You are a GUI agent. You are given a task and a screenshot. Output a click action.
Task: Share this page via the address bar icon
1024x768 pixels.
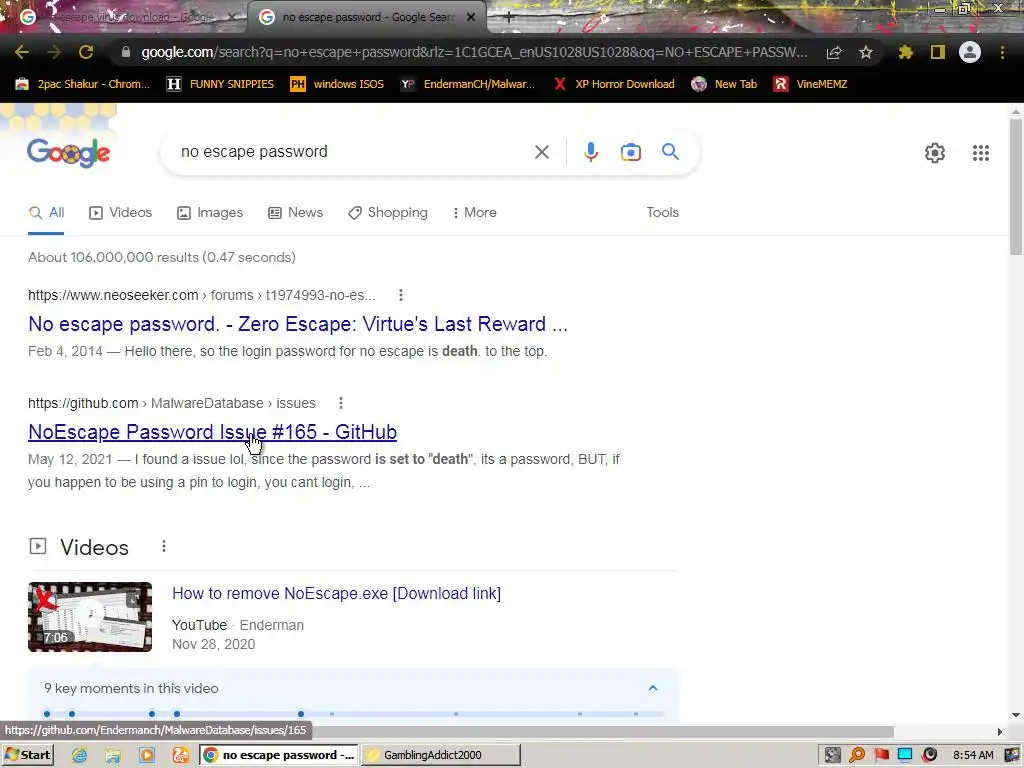[x=834, y=52]
